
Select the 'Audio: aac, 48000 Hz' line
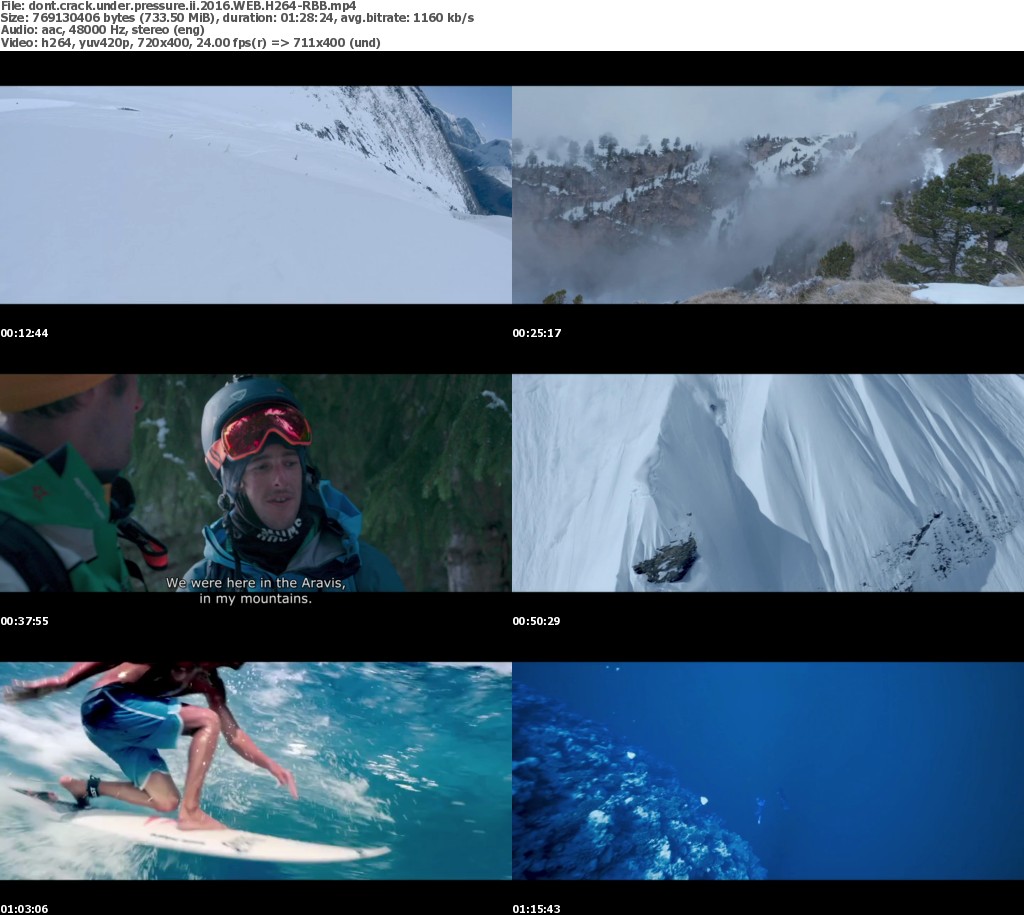click(103, 30)
